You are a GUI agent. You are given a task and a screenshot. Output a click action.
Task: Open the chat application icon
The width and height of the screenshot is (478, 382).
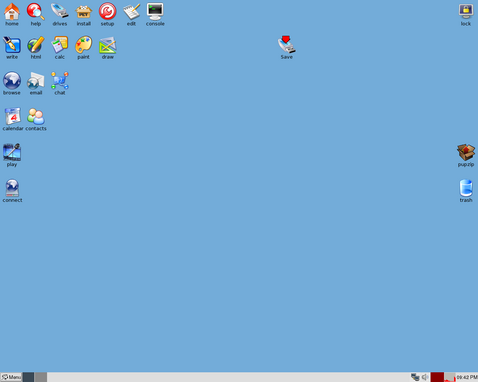coord(60,81)
